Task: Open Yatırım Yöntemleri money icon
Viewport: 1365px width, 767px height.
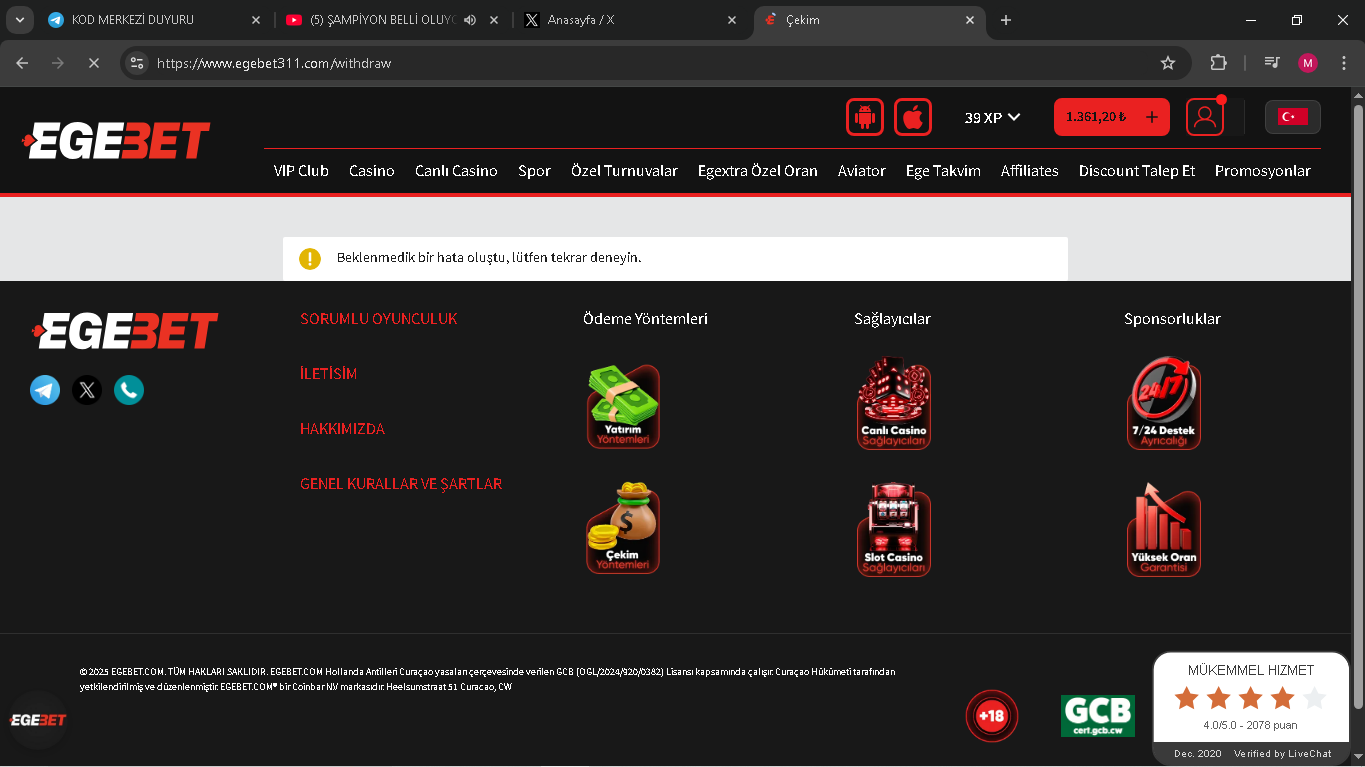Action: 623,406
